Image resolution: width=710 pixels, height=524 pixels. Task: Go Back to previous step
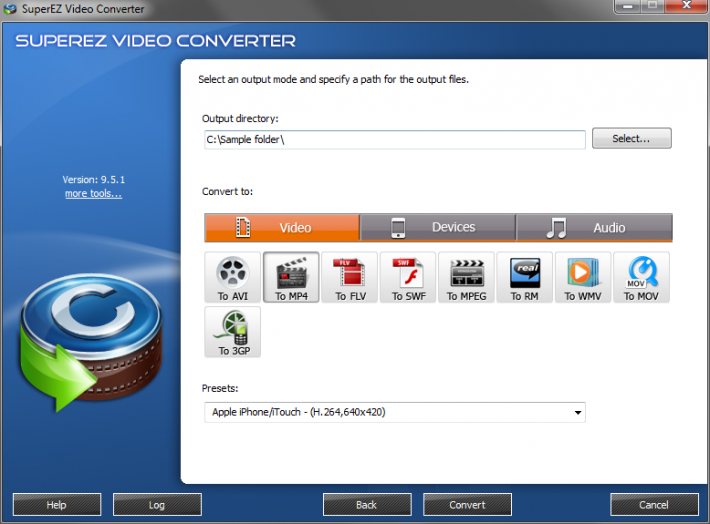(367, 505)
